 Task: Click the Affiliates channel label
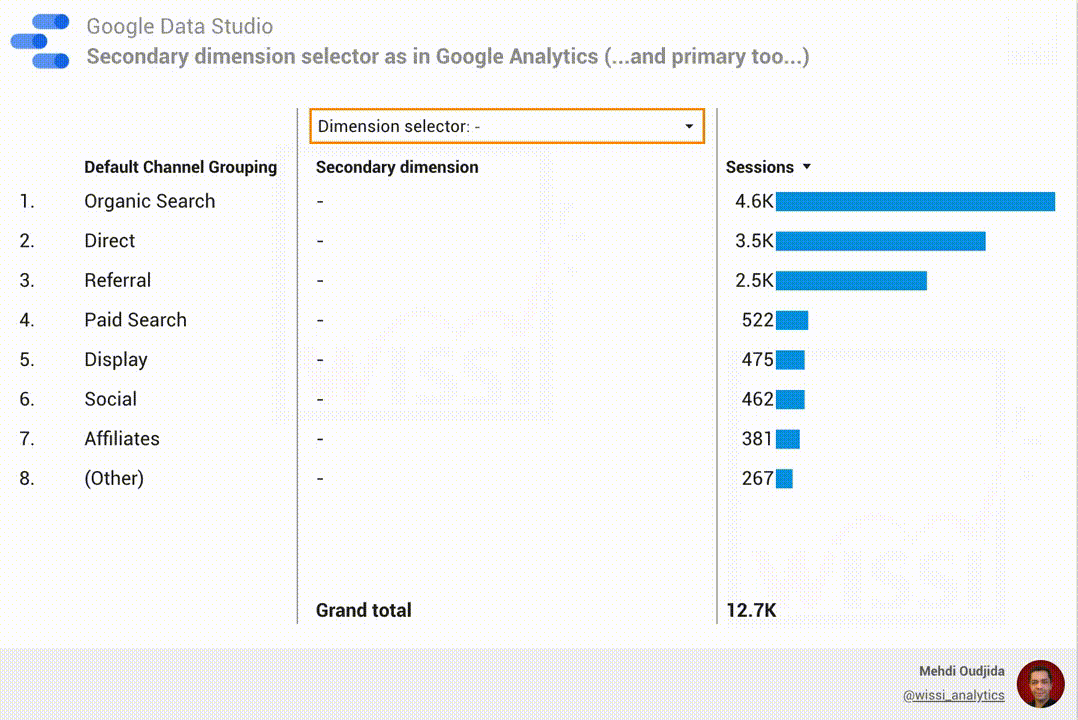click(x=121, y=439)
